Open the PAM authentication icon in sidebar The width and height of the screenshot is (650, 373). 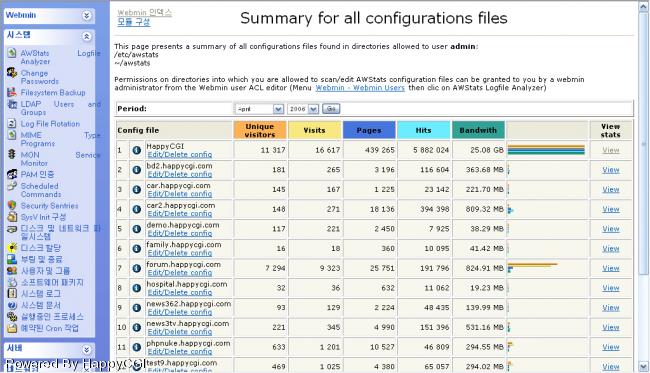12,174
